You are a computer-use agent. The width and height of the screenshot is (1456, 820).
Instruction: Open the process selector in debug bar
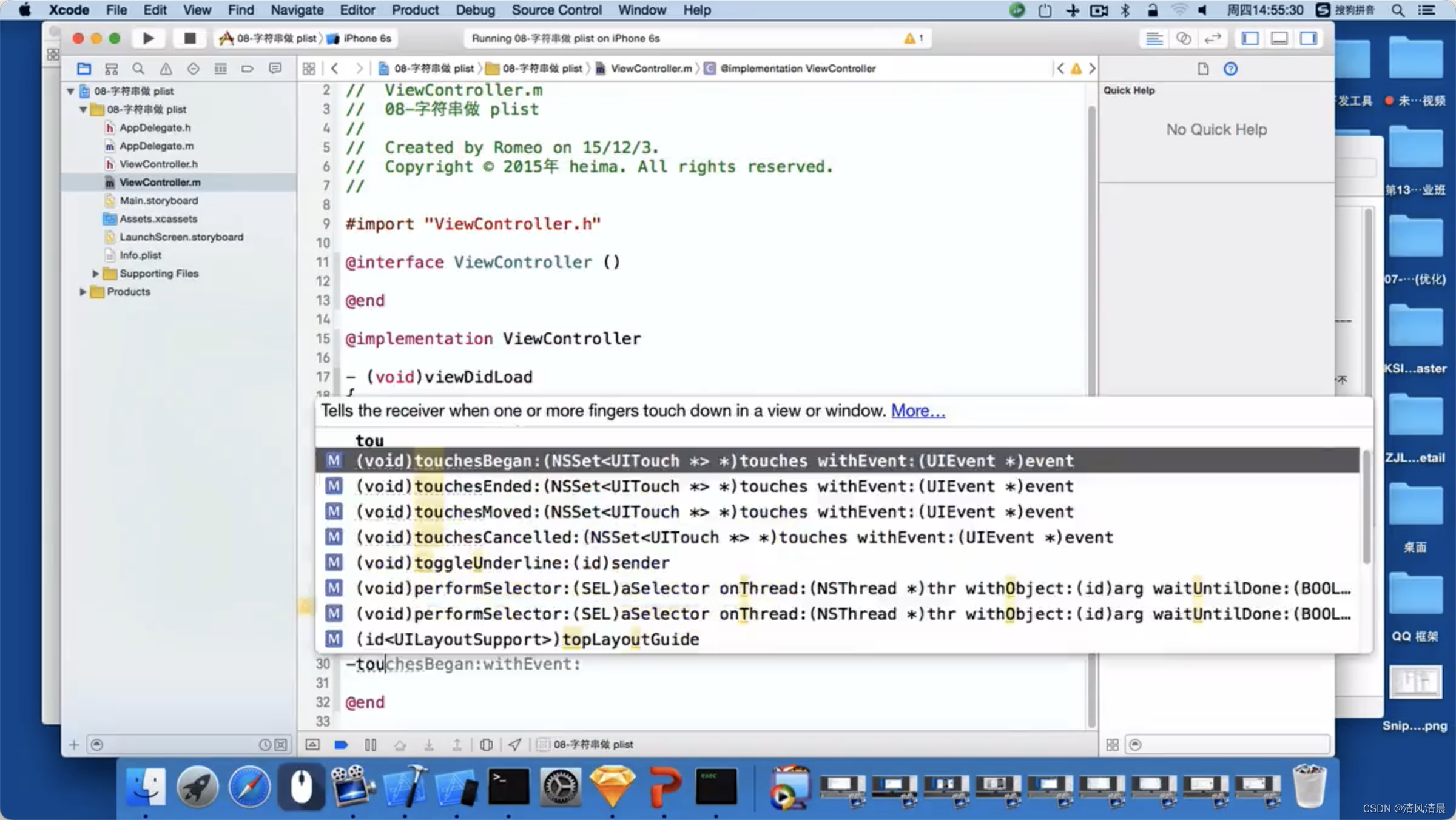585,744
